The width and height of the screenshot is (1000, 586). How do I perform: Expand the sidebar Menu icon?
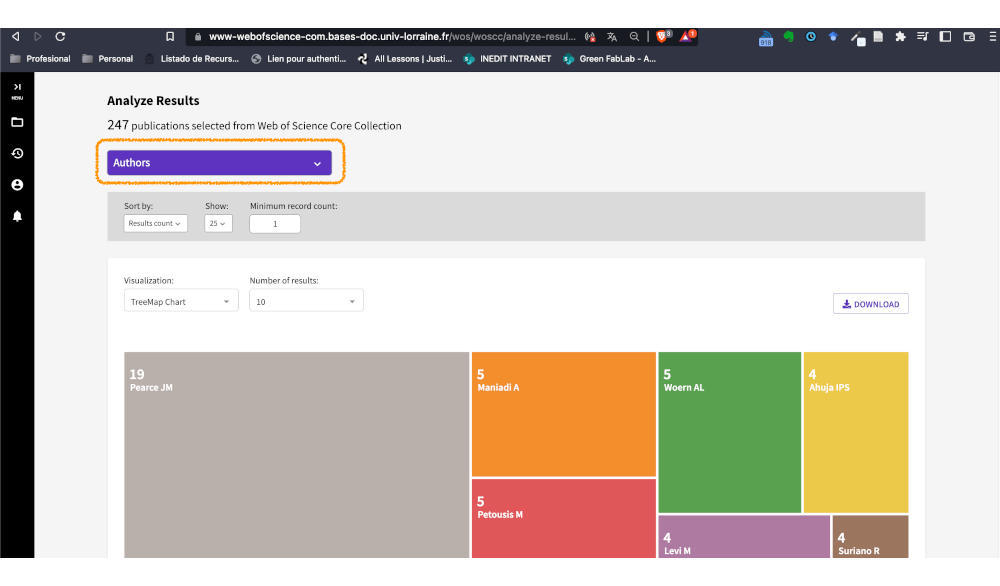(x=17, y=91)
